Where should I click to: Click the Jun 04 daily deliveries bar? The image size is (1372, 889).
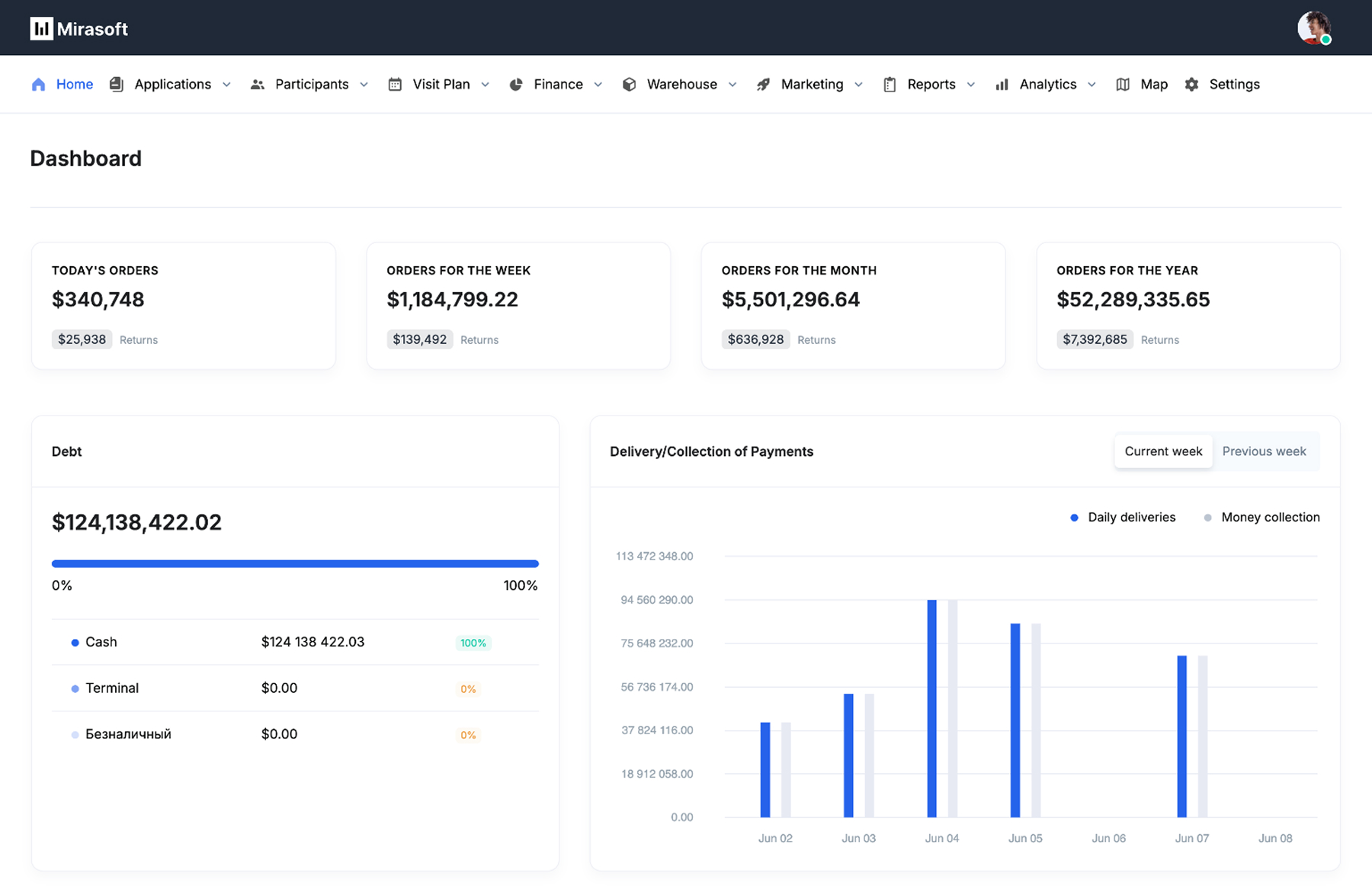click(x=931, y=708)
